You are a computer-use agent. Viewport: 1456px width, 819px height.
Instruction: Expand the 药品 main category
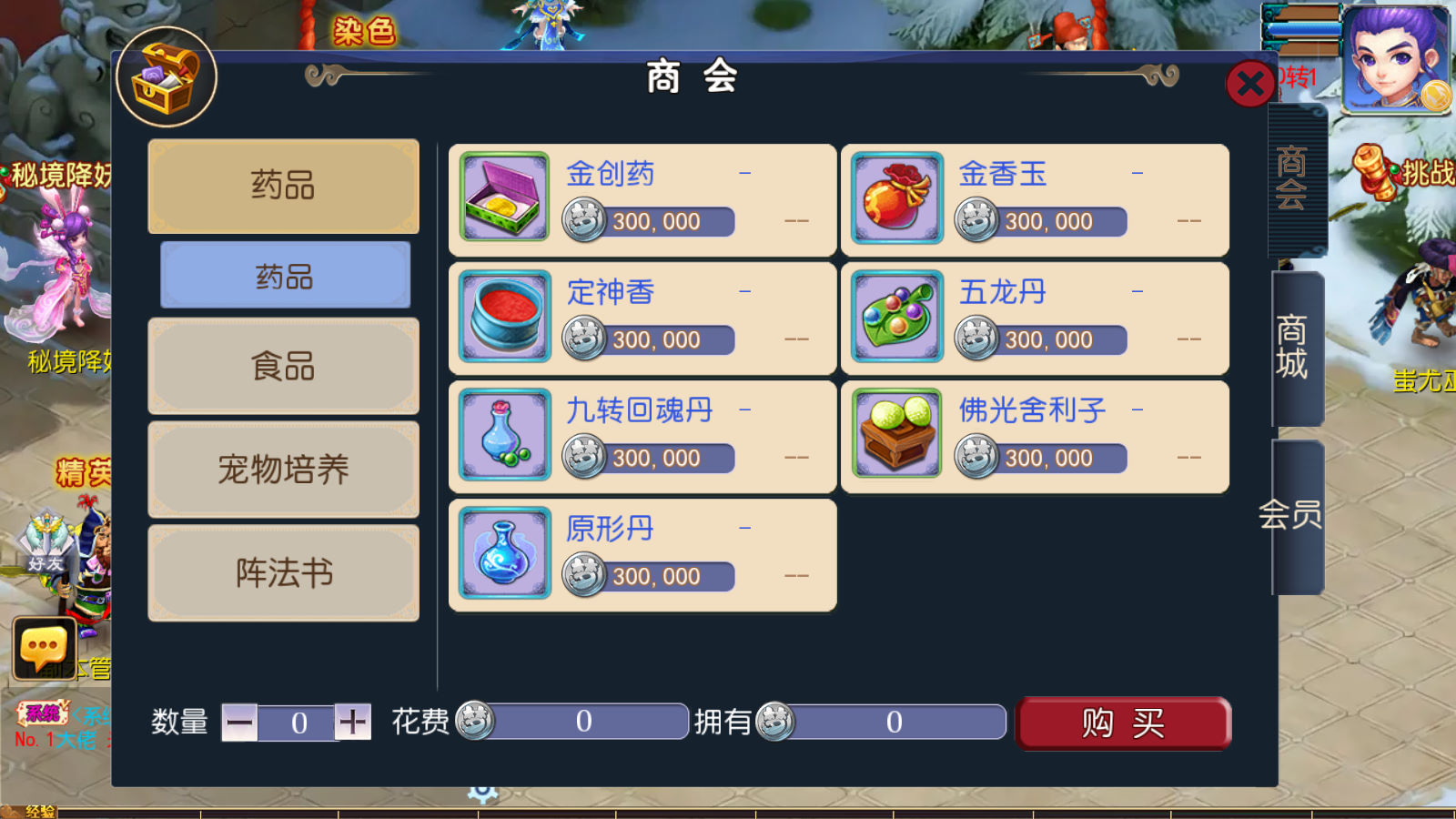(x=284, y=186)
